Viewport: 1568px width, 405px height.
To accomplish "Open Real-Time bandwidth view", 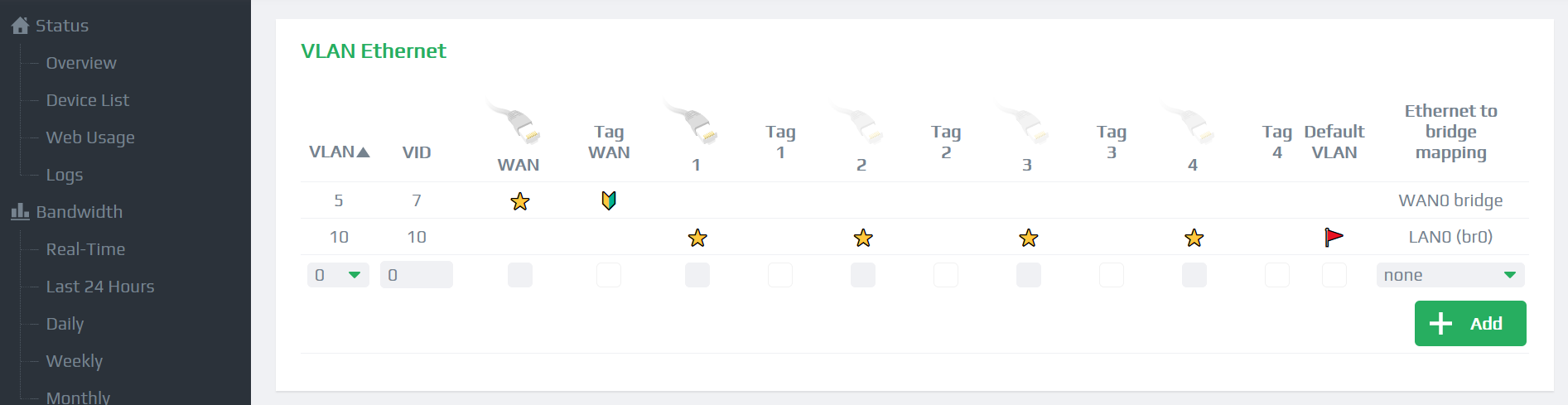I will pos(85,249).
